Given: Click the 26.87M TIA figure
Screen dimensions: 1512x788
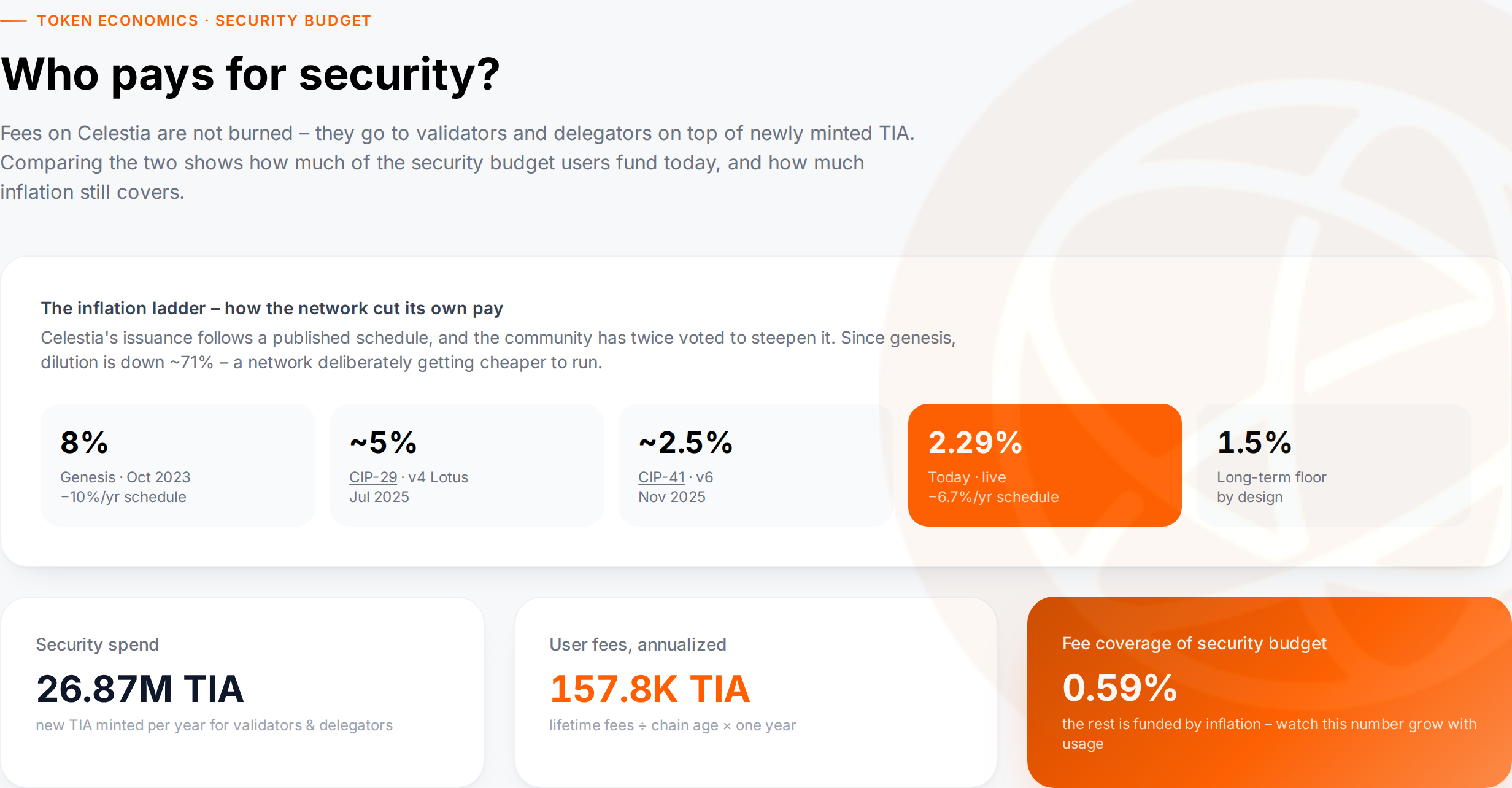Looking at the screenshot, I should 140,689.
